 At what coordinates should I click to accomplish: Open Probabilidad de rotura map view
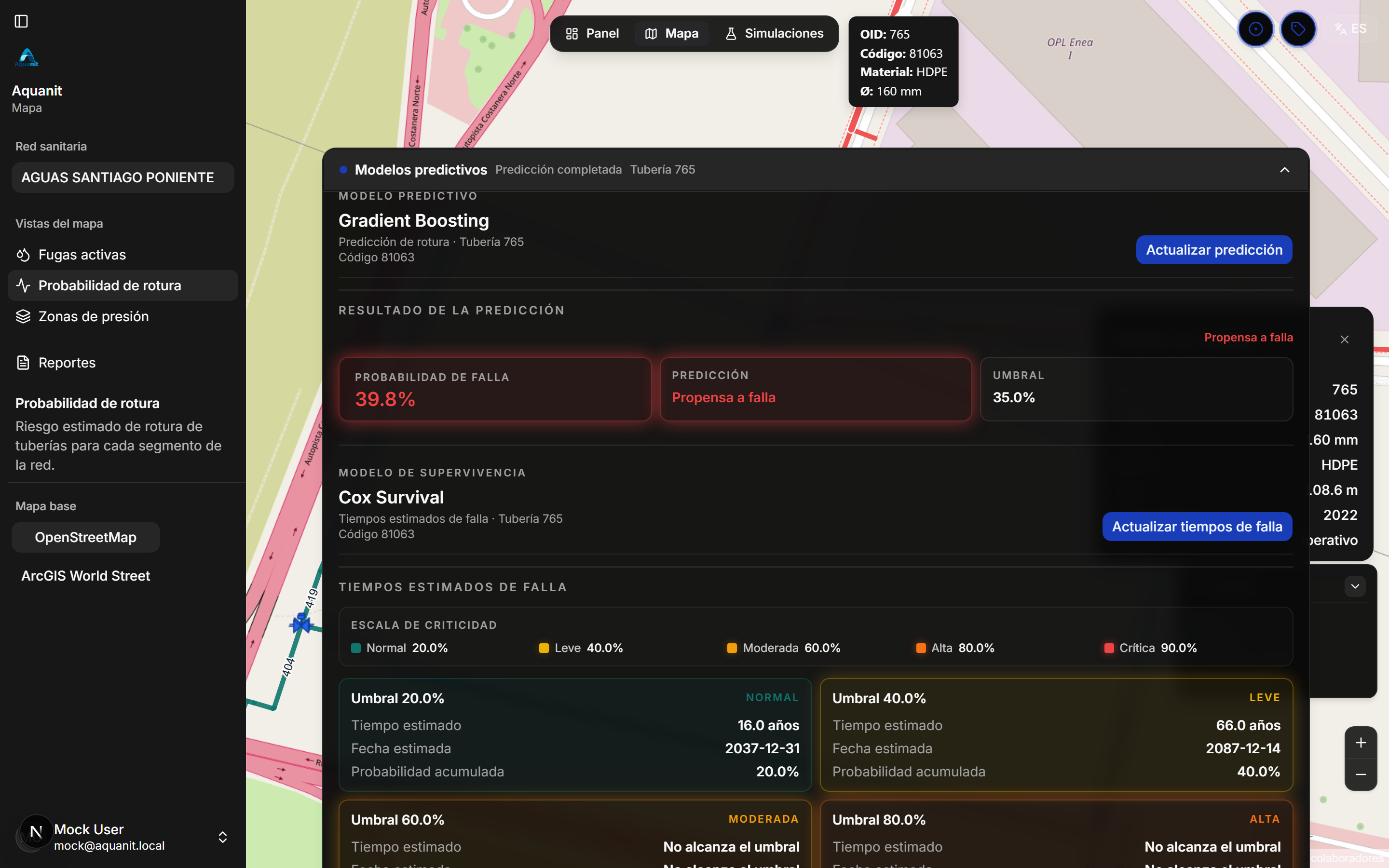123,285
